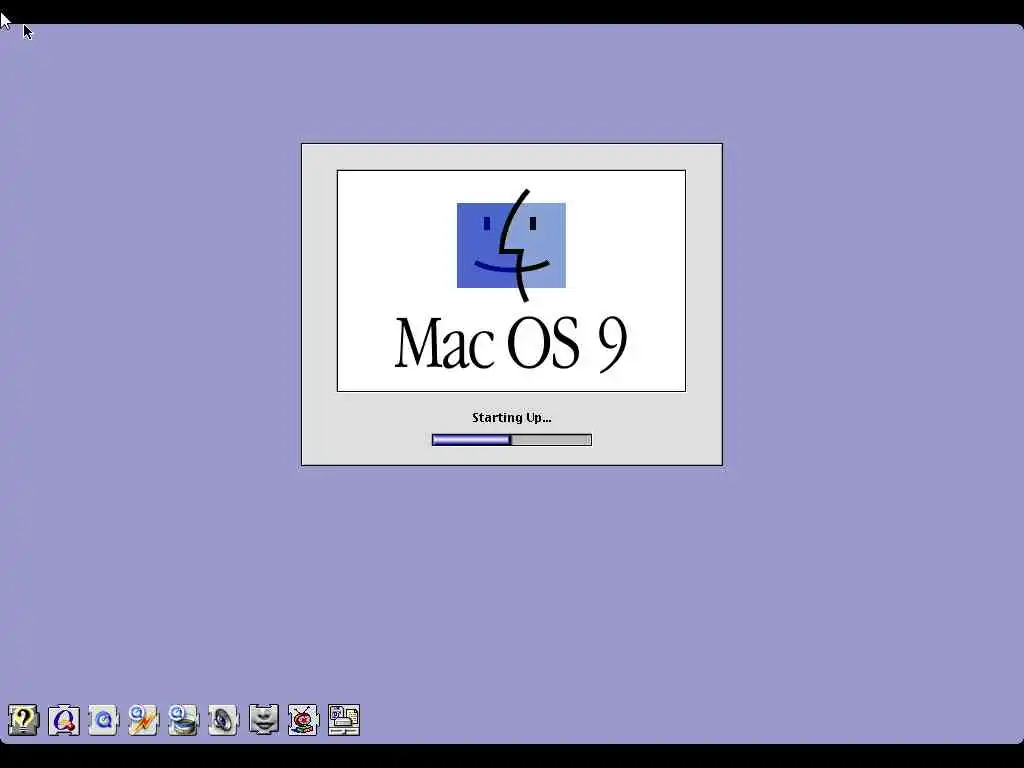Click the QuickTime VR drum-shaped extension icon
1024x768 pixels.
(x=184, y=720)
